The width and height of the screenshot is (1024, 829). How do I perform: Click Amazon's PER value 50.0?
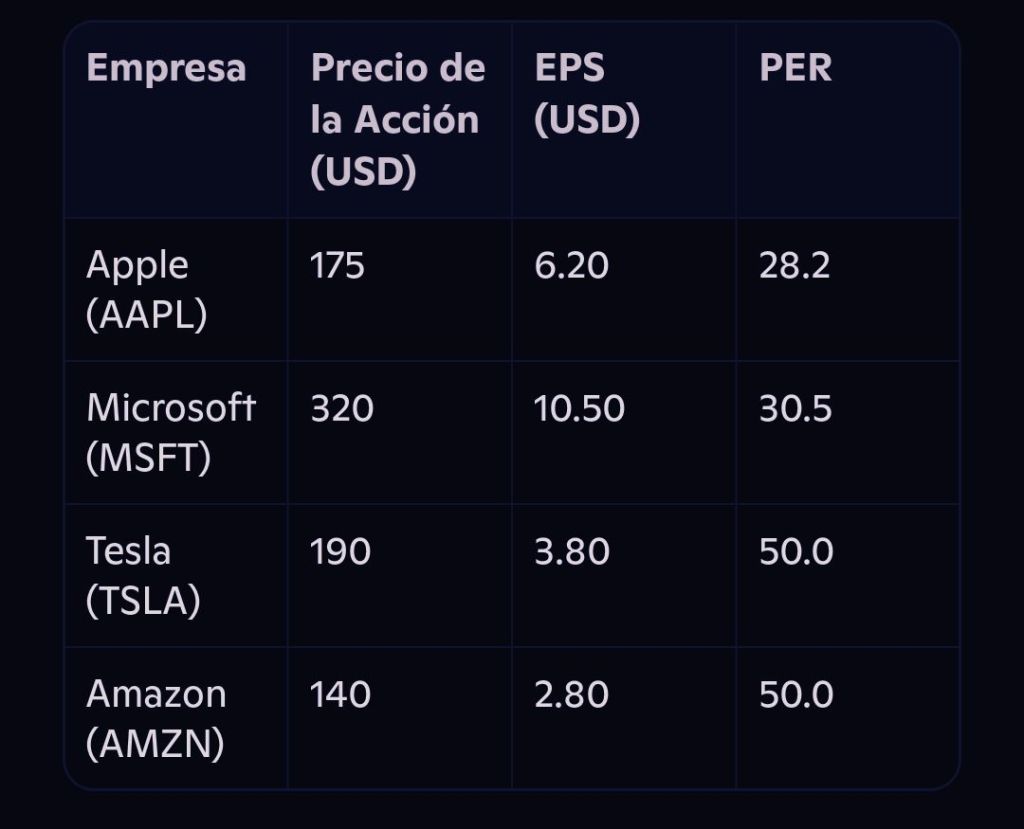pos(796,695)
